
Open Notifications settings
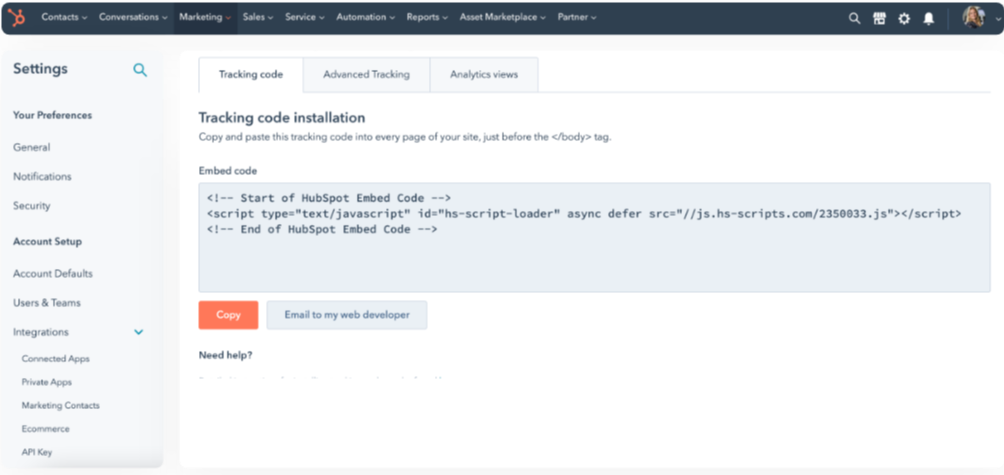42,177
